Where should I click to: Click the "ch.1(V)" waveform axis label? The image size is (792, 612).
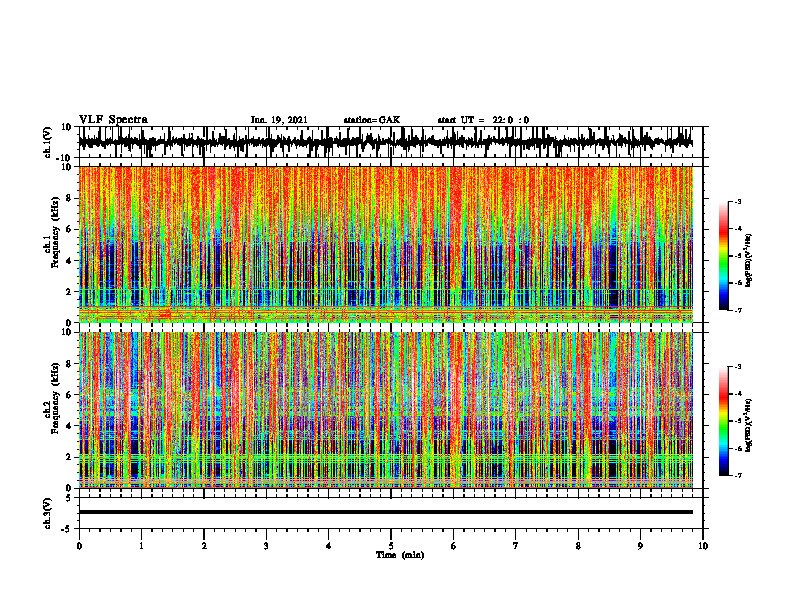[48, 142]
